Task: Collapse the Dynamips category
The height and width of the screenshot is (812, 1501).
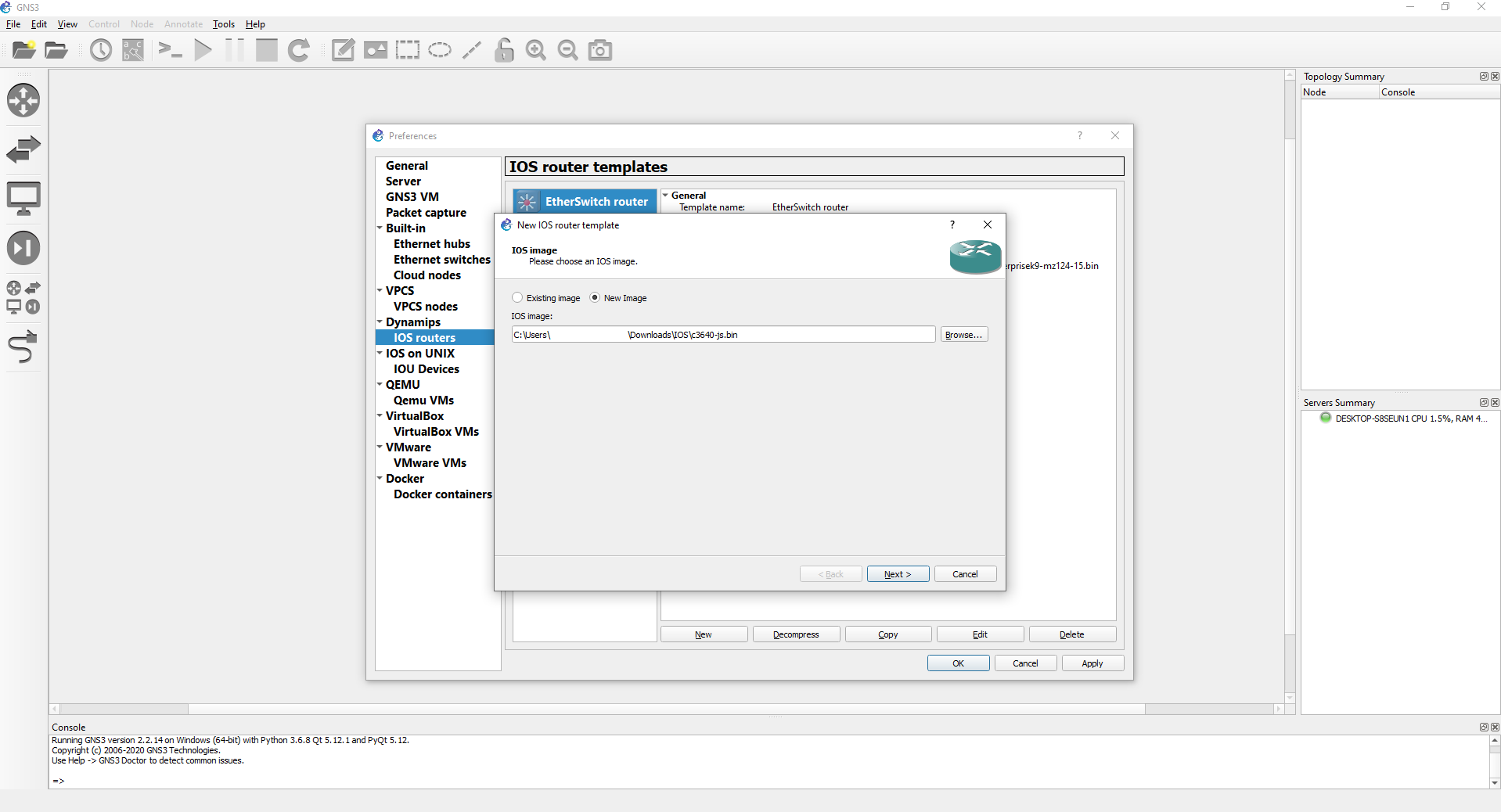Action: tap(380, 322)
